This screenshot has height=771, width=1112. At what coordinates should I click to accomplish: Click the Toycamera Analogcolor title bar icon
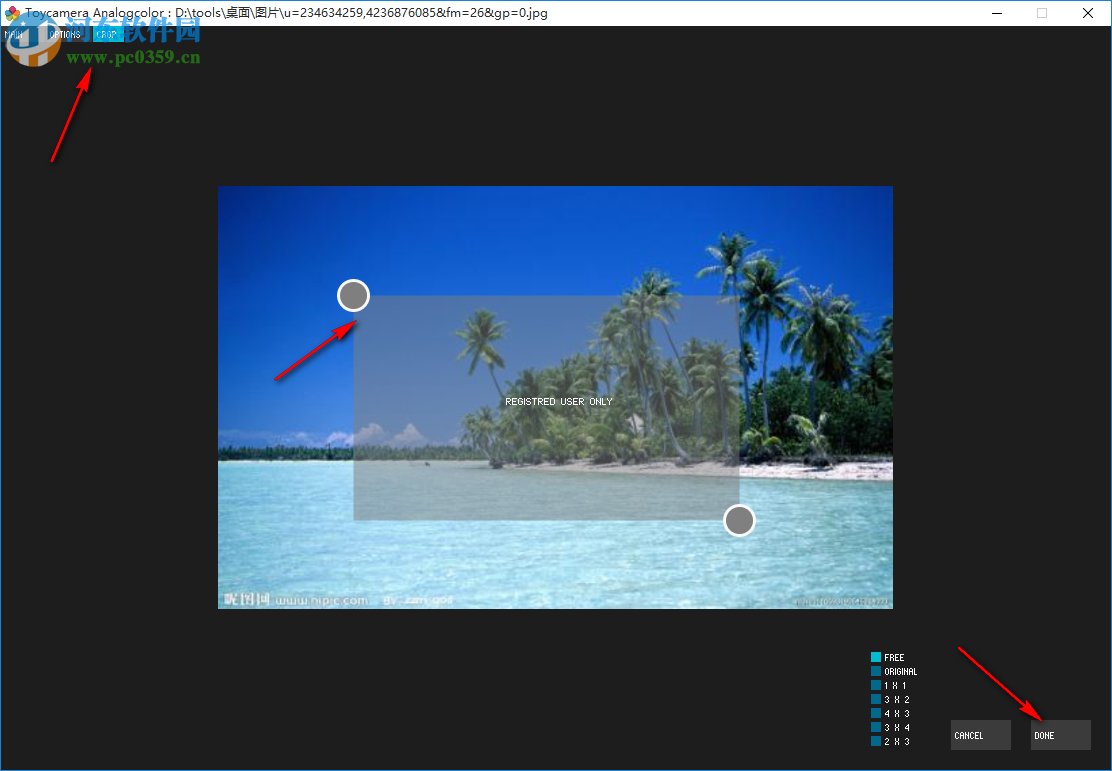pyautogui.click(x=12, y=13)
